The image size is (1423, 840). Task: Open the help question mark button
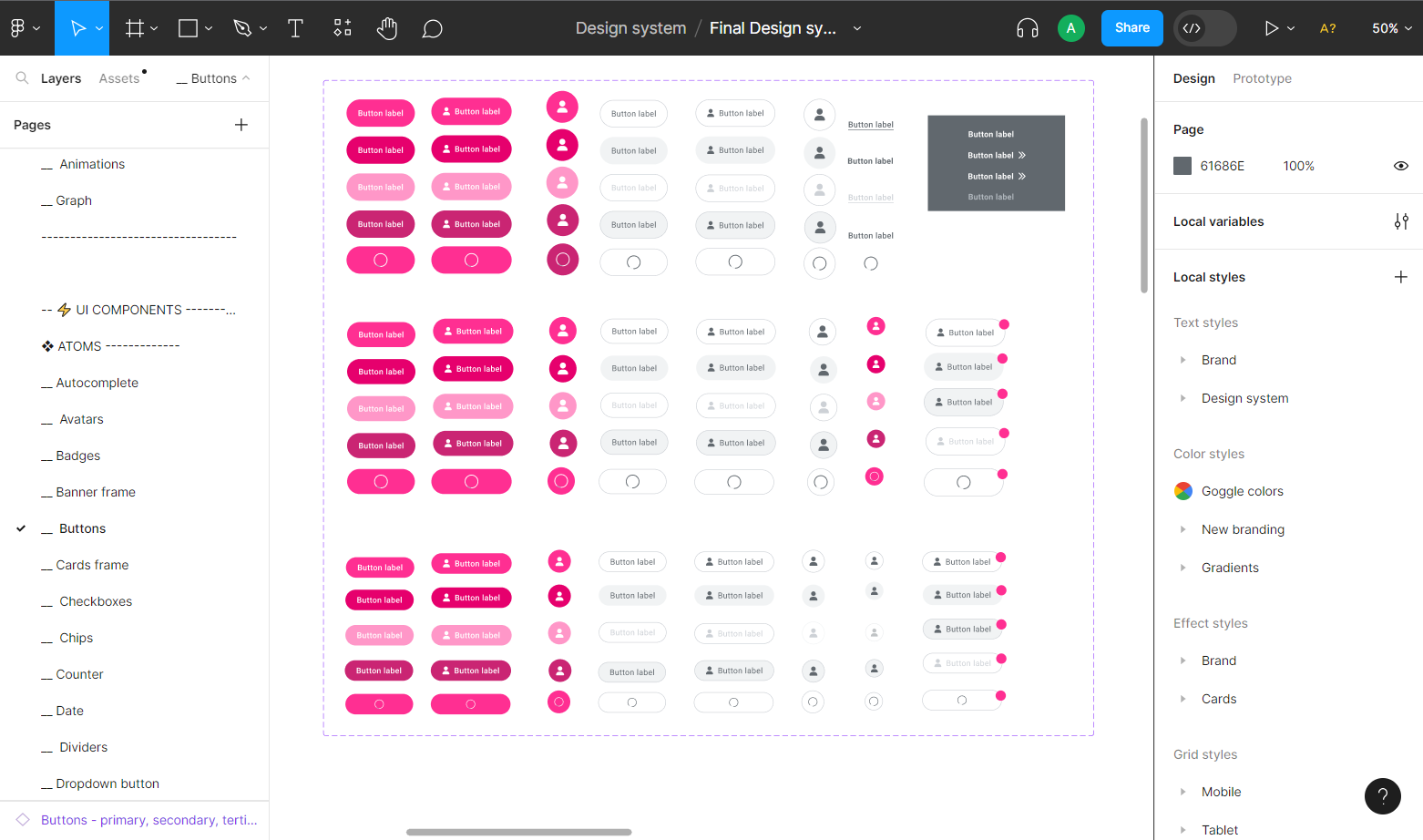(1383, 796)
